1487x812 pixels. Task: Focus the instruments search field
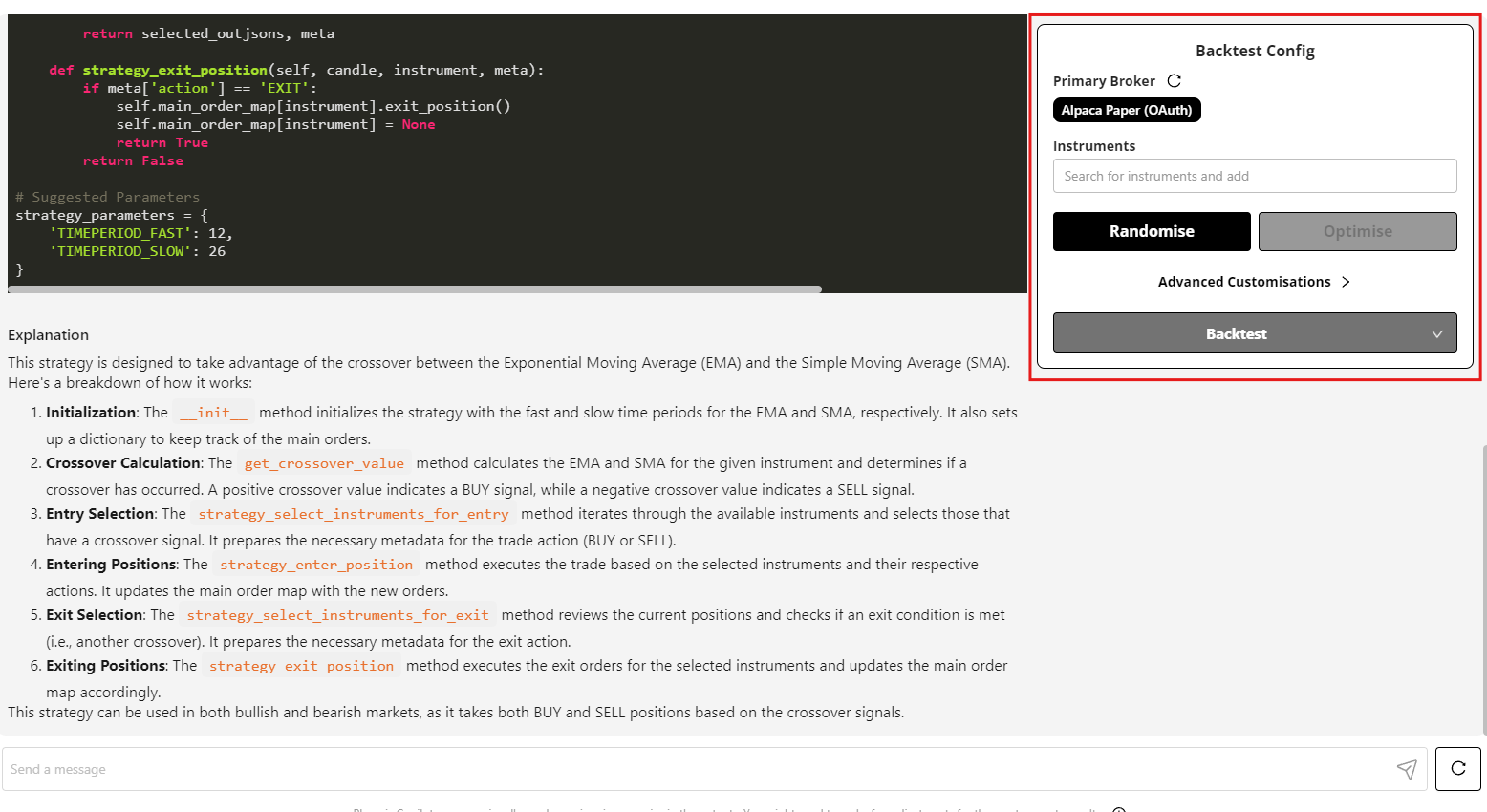click(x=1254, y=176)
